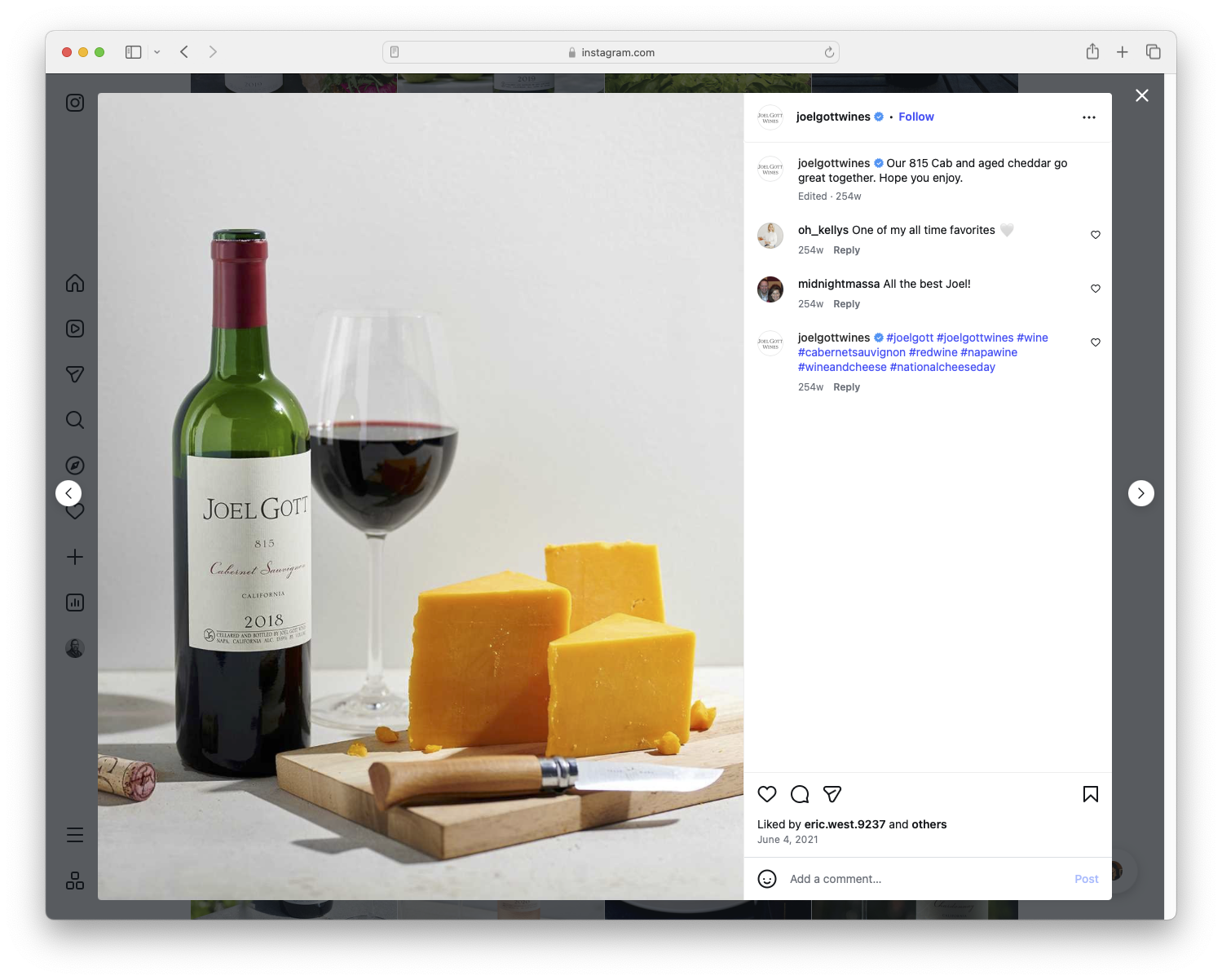The image size is (1222, 980).
Task: Expand the Safari sidebar dropdown chevron
Action: (x=157, y=52)
